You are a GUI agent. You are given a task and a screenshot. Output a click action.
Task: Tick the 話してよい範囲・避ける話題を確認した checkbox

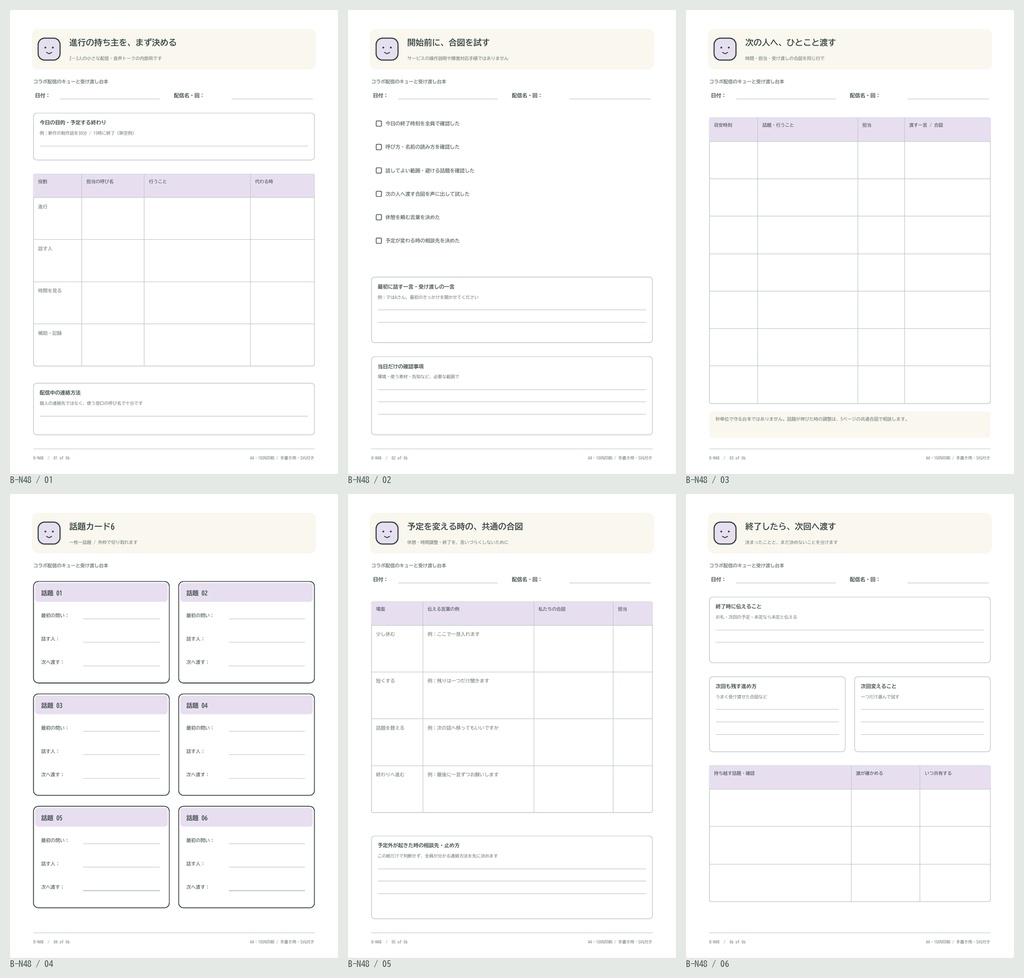[x=379, y=170]
